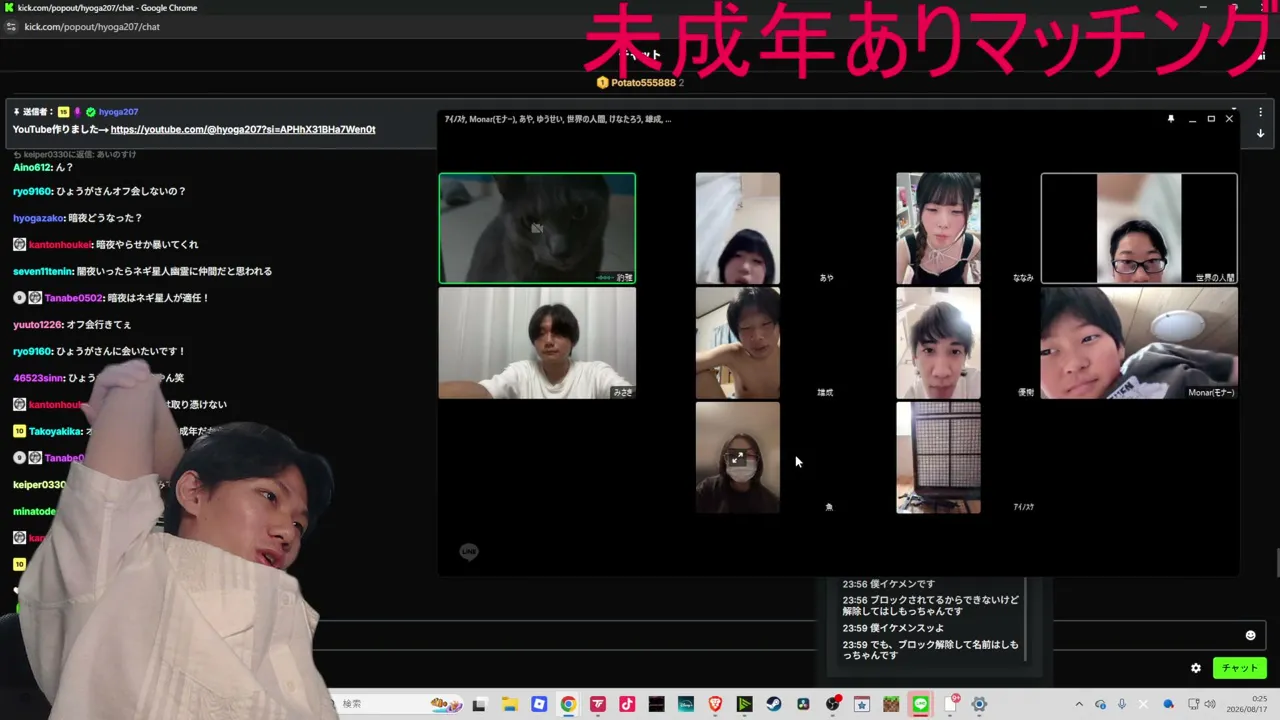Screen dimensions: 1280x720
Task: Pin the LINE group call window
Action: (1171, 119)
